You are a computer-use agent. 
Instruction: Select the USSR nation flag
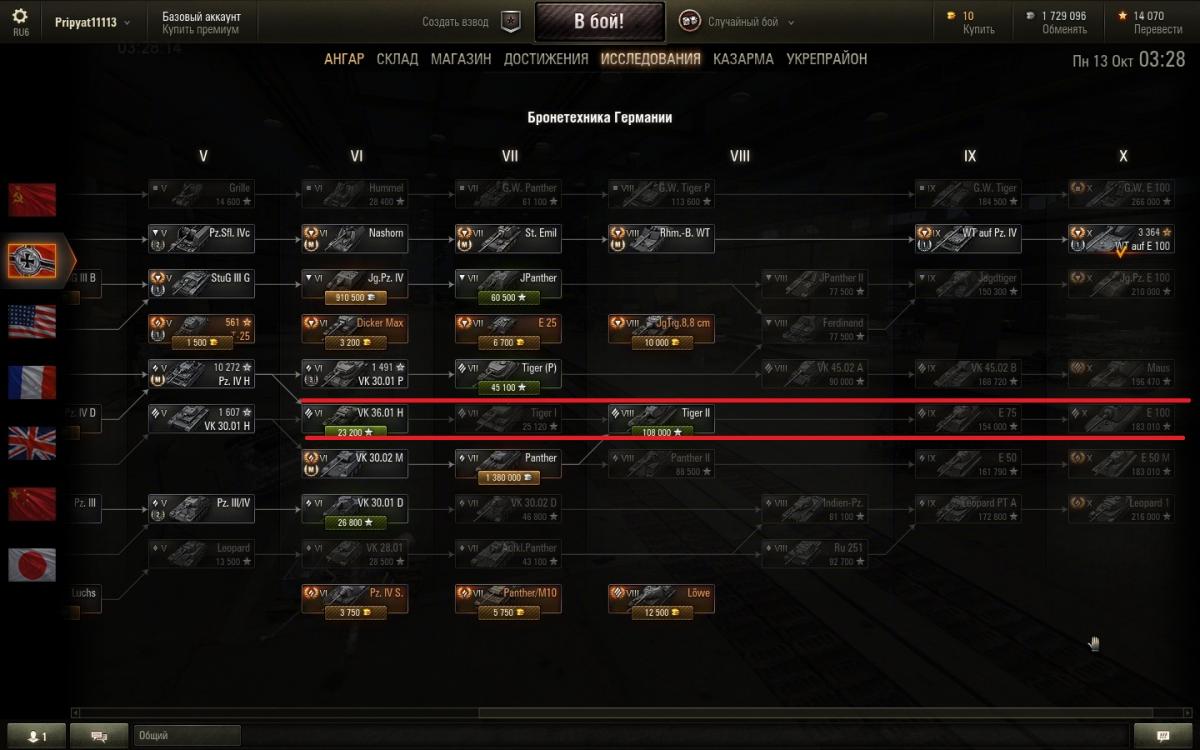pos(32,199)
